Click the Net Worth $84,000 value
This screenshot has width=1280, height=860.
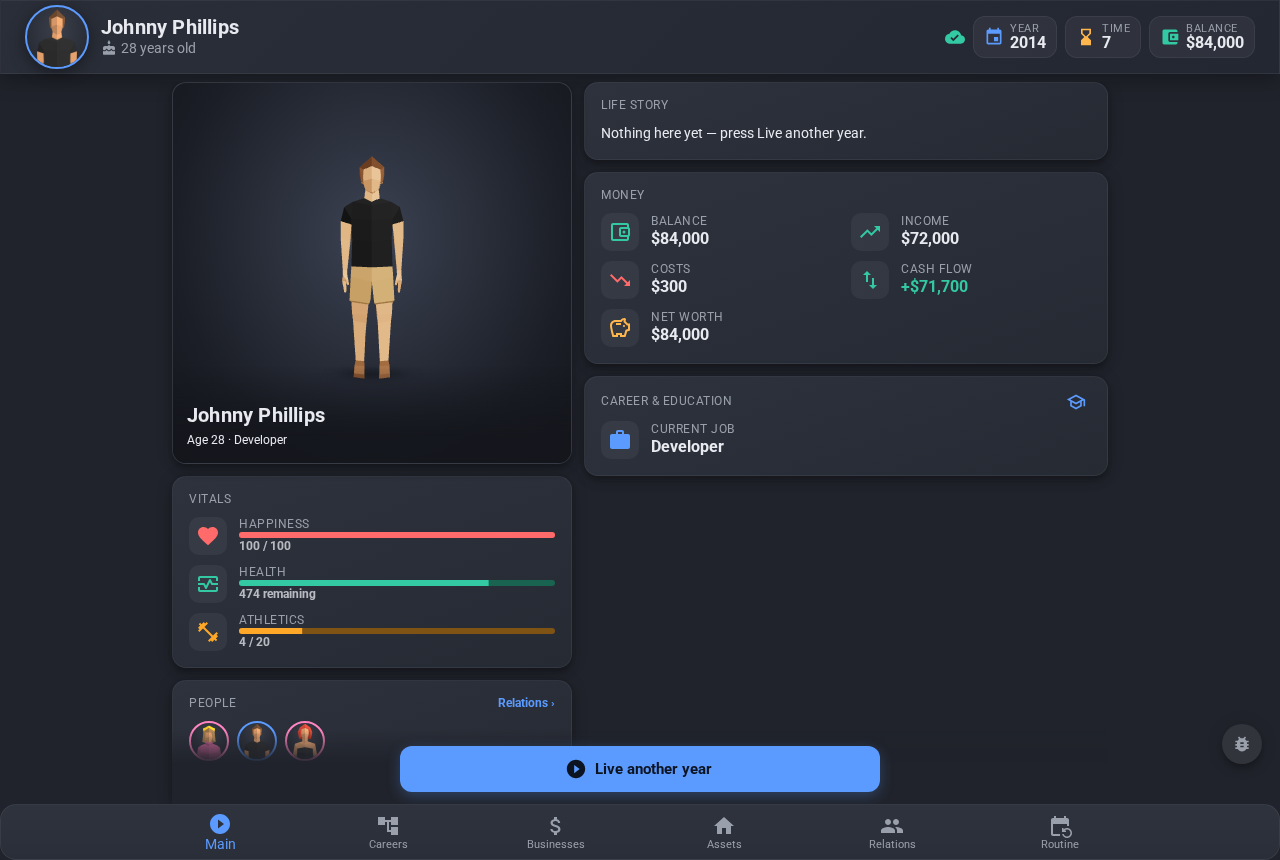[680, 335]
